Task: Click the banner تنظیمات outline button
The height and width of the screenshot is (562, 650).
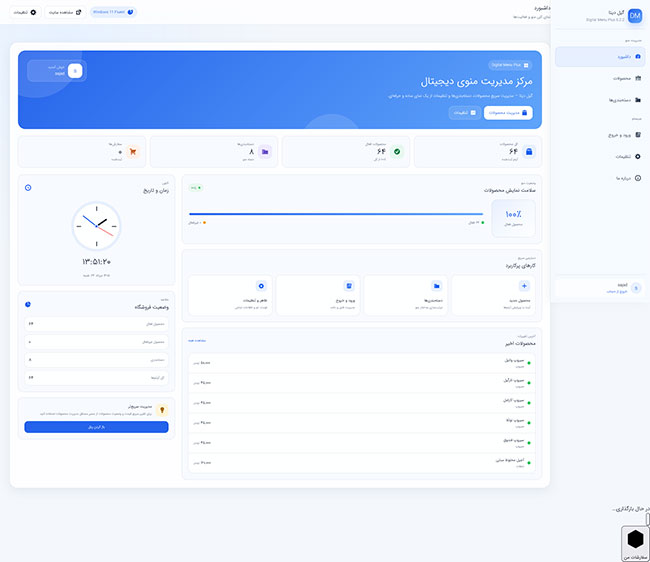Action: (465, 113)
